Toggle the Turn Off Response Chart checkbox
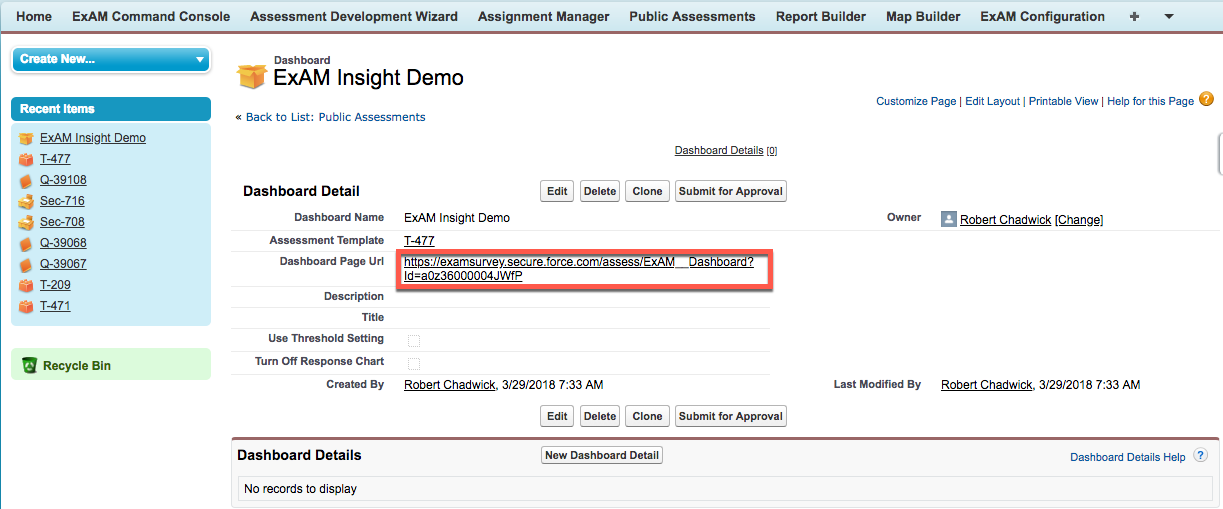Viewport: 1223px width, 509px height. coord(414,364)
